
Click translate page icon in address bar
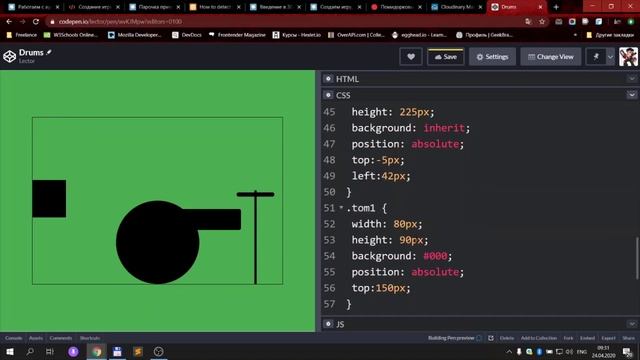pos(528,22)
